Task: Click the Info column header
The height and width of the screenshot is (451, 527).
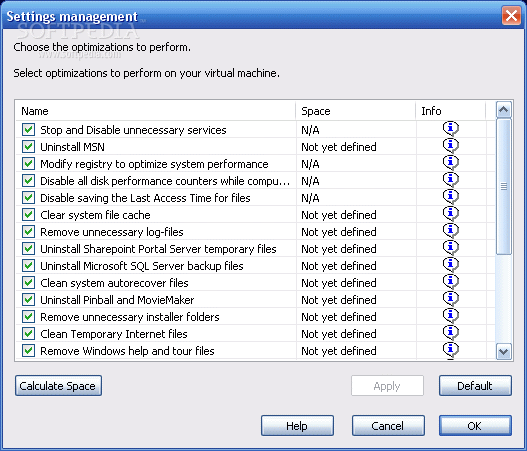Action: coord(451,111)
